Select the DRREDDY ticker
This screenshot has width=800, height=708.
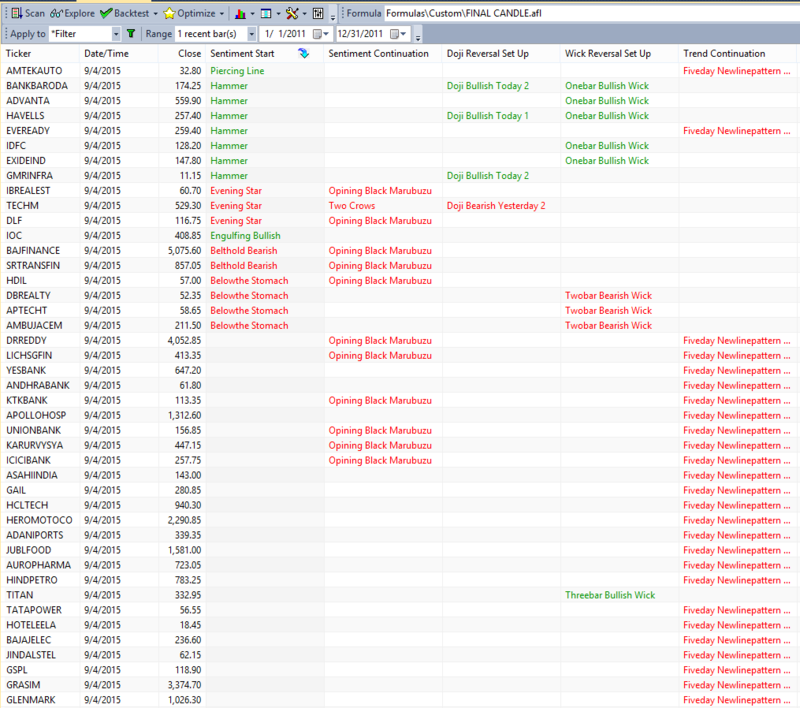click(x=26, y=340)
